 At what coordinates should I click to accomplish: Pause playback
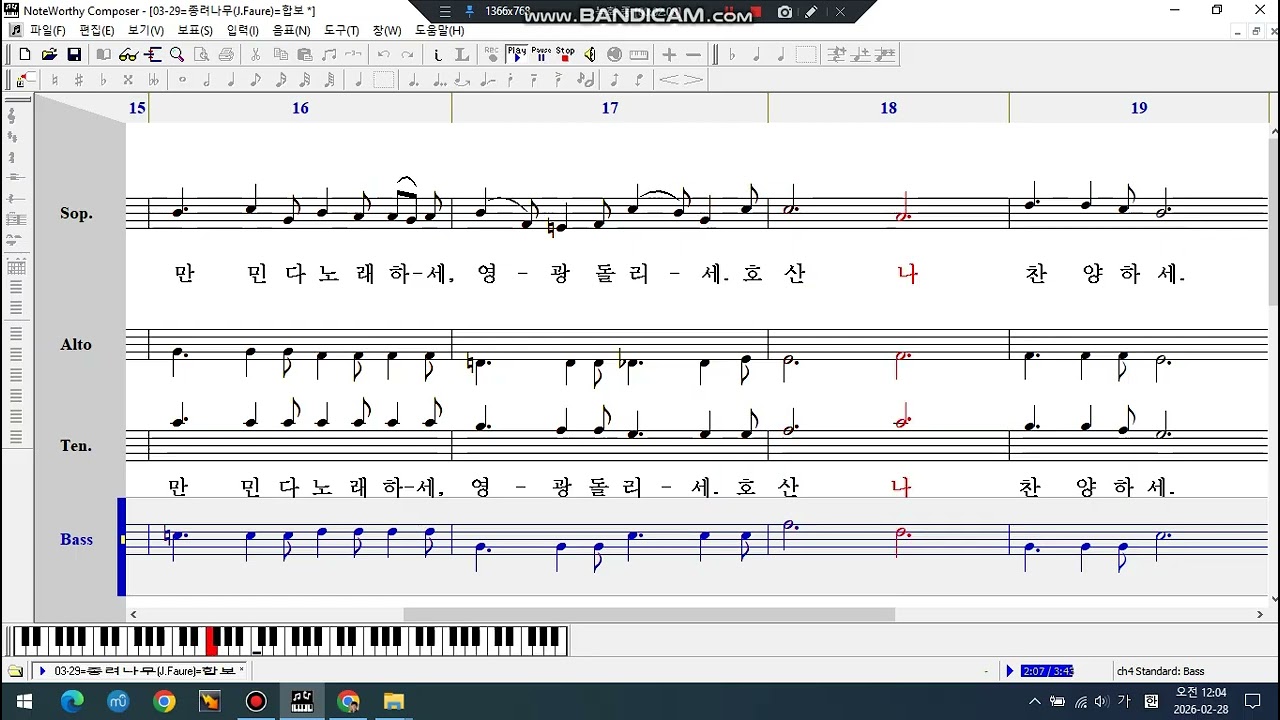541,54
